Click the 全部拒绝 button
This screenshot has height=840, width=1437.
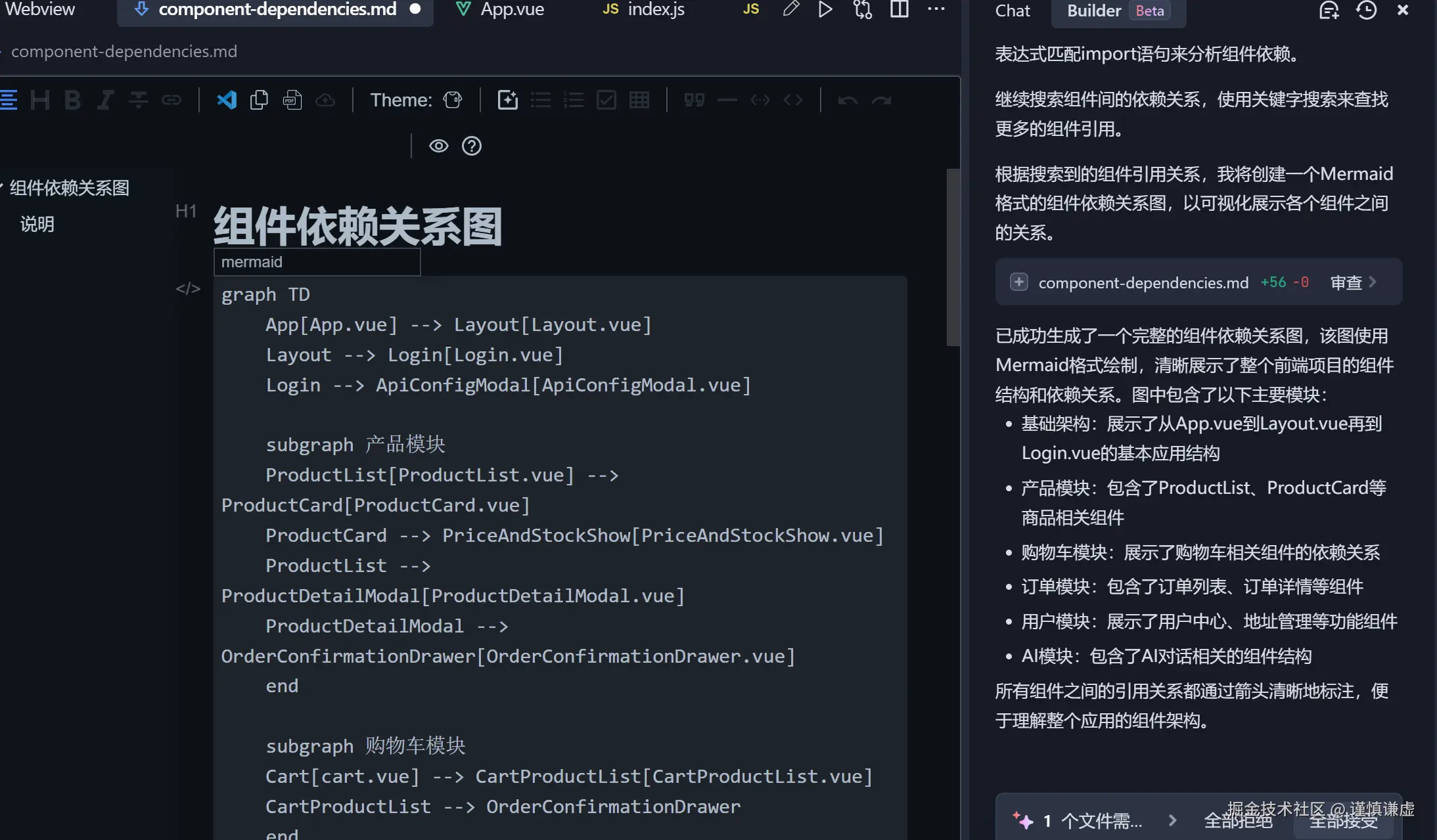pos(1238,820)
